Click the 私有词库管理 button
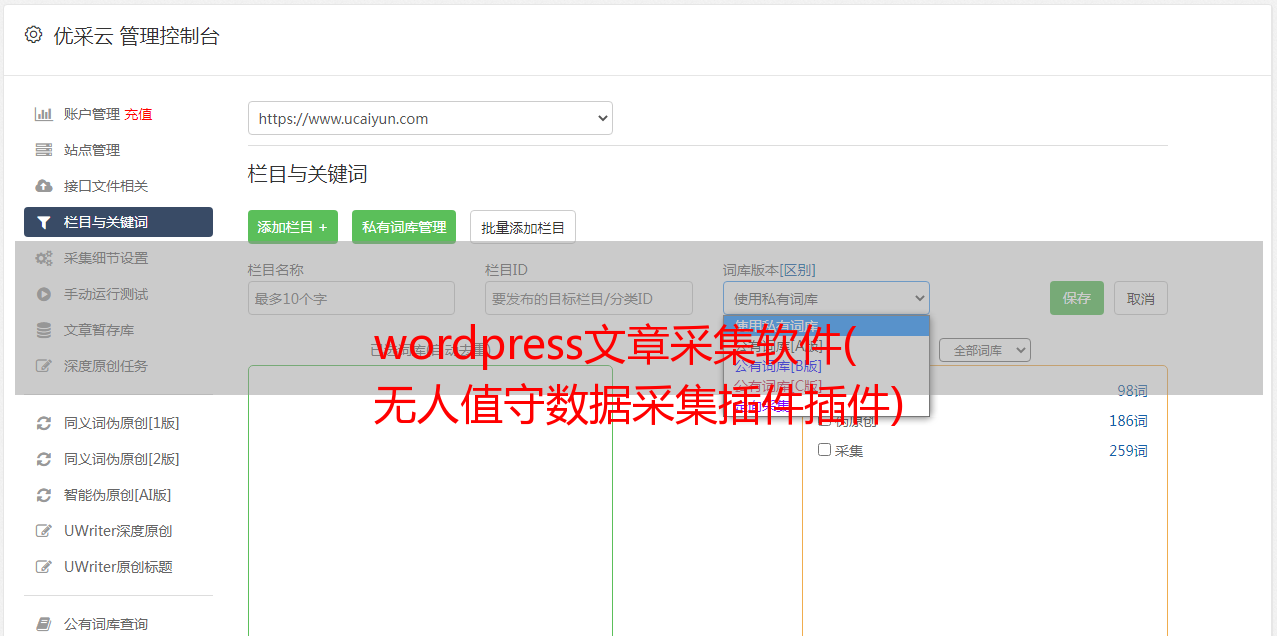The height and width of the screenshot is (636, 1277). coord(404,227)
